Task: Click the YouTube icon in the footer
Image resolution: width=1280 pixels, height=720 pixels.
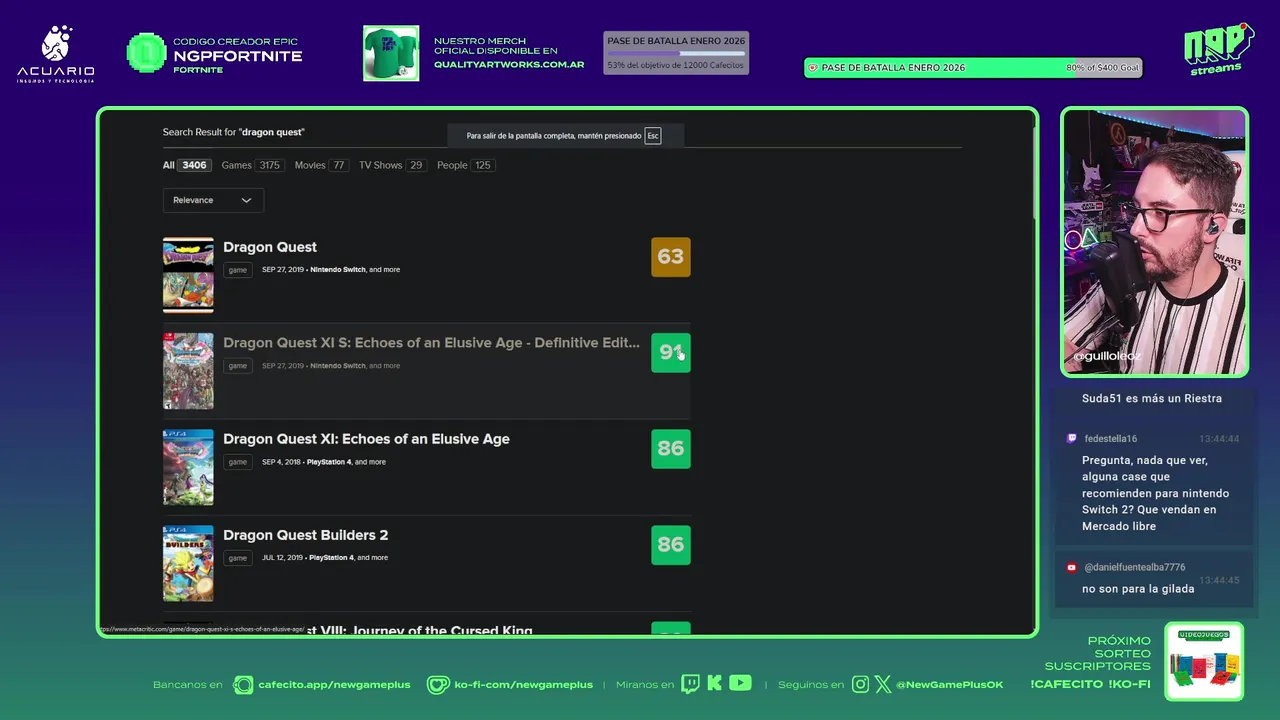Action: coord(740,683)
